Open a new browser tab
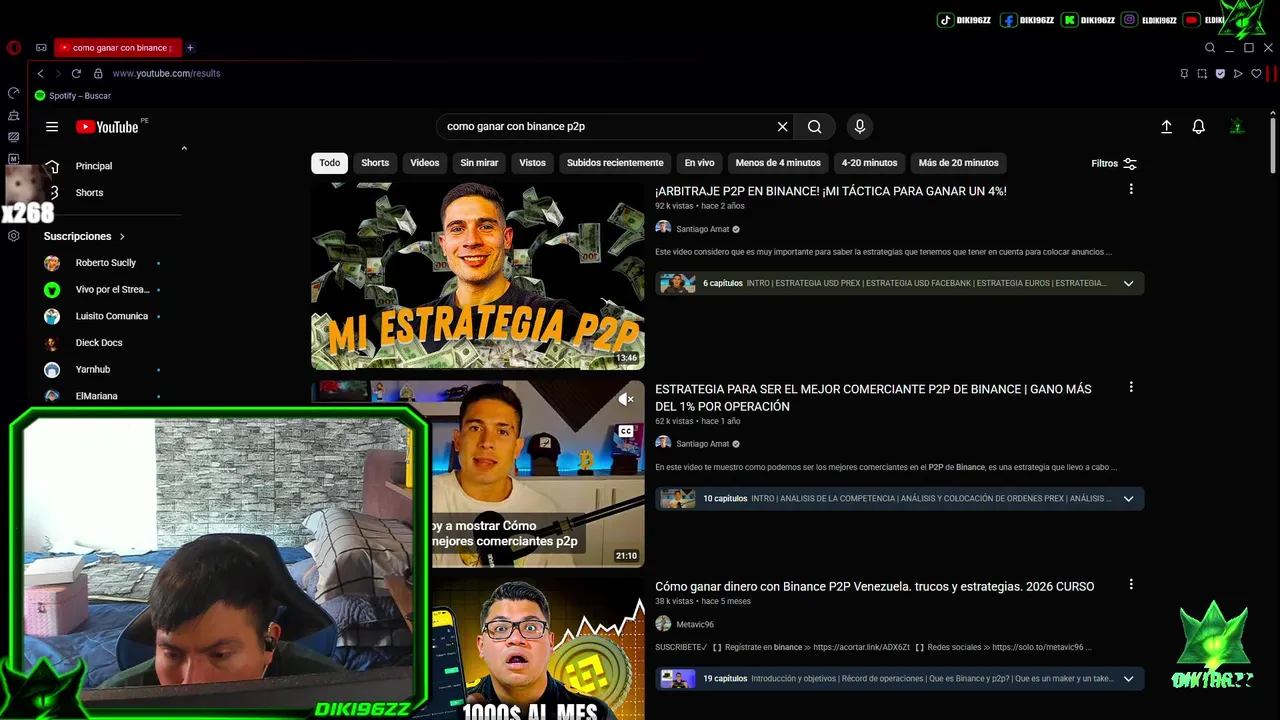The width and height of the screenshot is (1280, 720). [x=190, y=47]
